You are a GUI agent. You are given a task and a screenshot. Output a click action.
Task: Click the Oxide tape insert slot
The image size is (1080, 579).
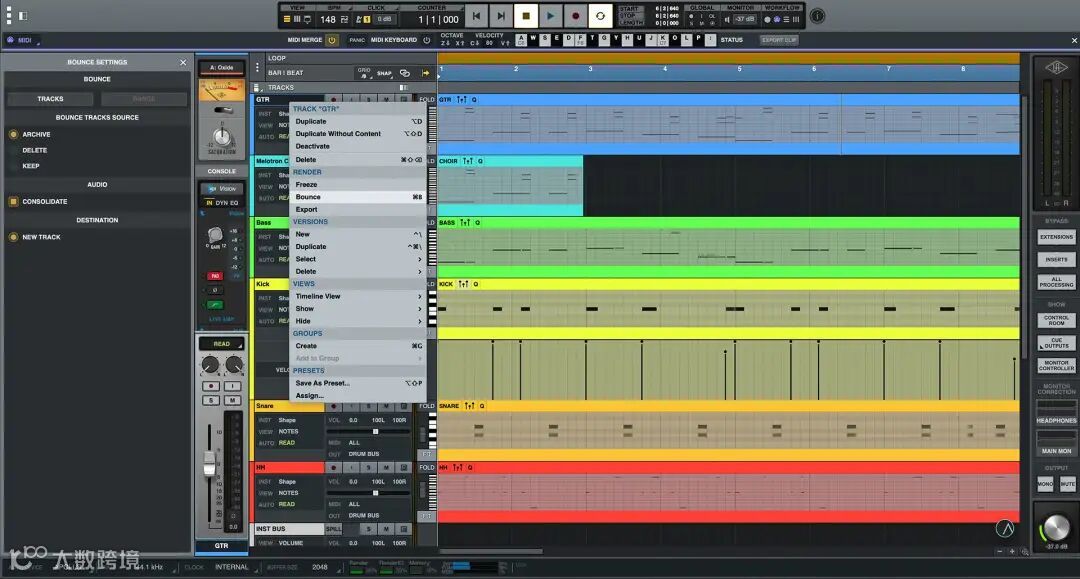coord(221,67)
